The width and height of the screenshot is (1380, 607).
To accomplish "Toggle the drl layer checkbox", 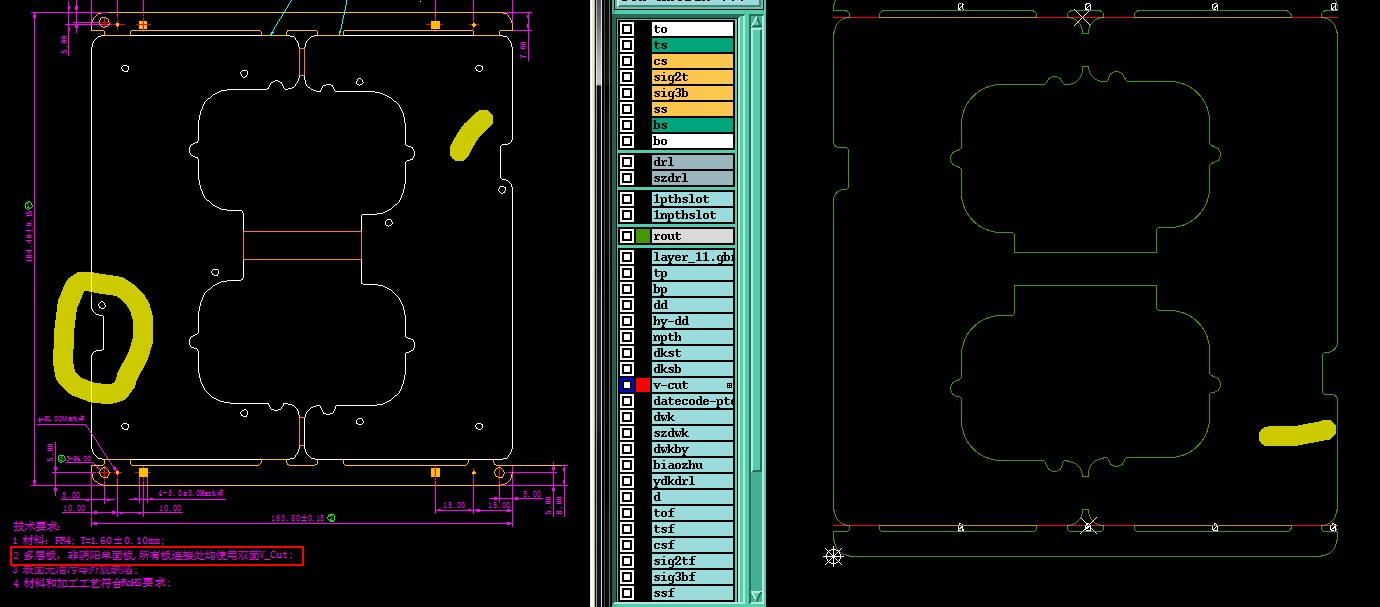I will point(627,162).
